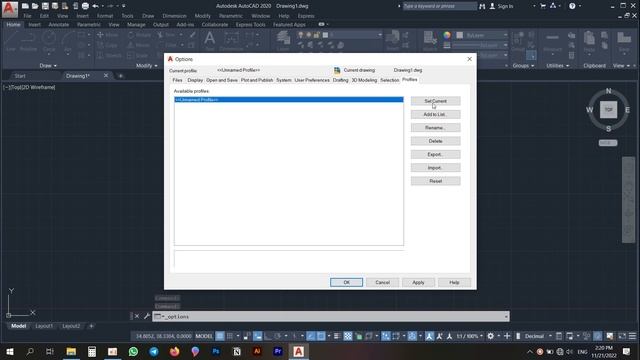
Task: Toggle the MODEL space button in the status bar
Action: pos(204,336)
